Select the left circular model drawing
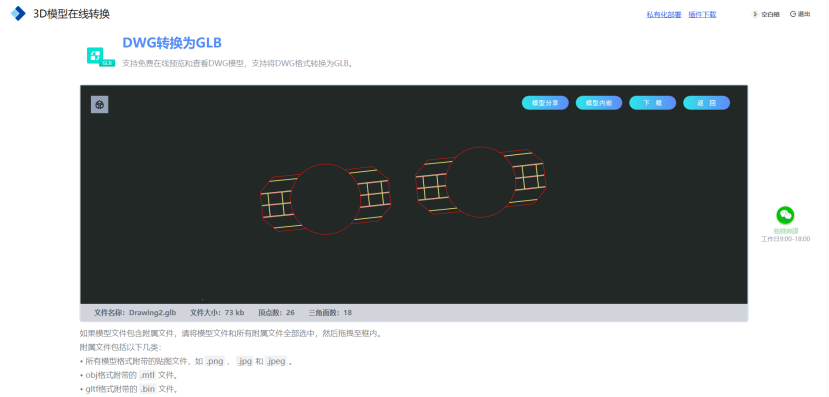This screenshot has width=829, height=397. coord(326,199)
